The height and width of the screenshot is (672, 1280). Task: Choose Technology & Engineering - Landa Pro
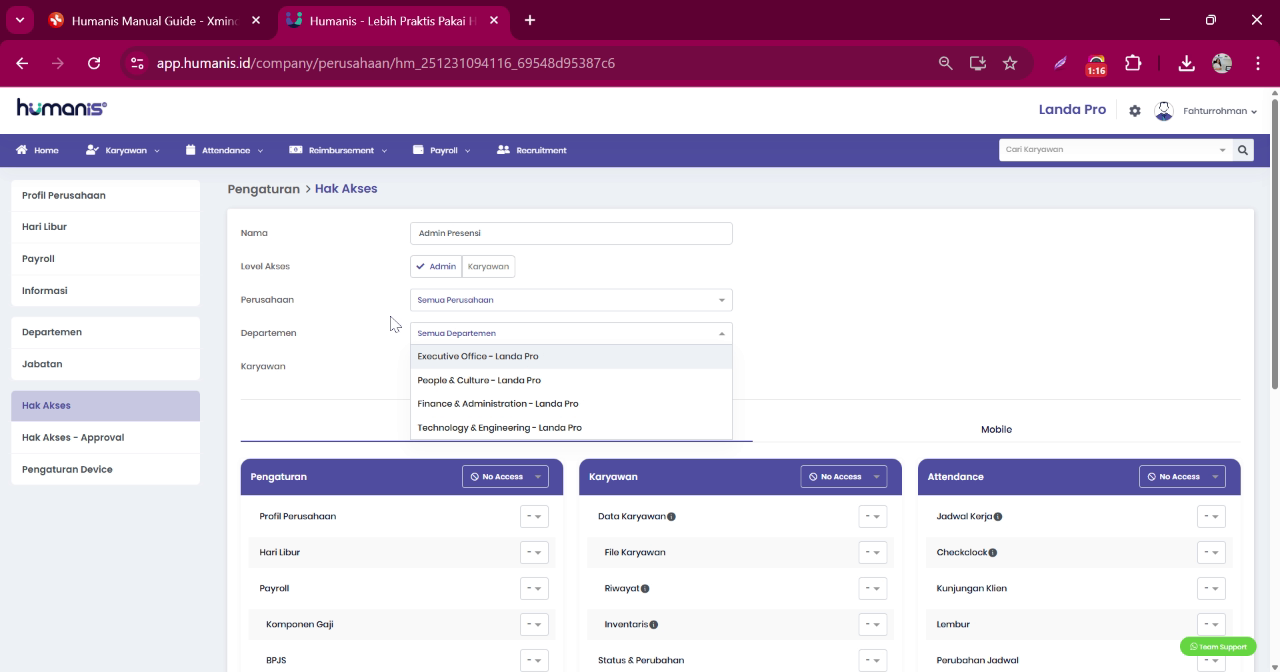coord(571,428)
